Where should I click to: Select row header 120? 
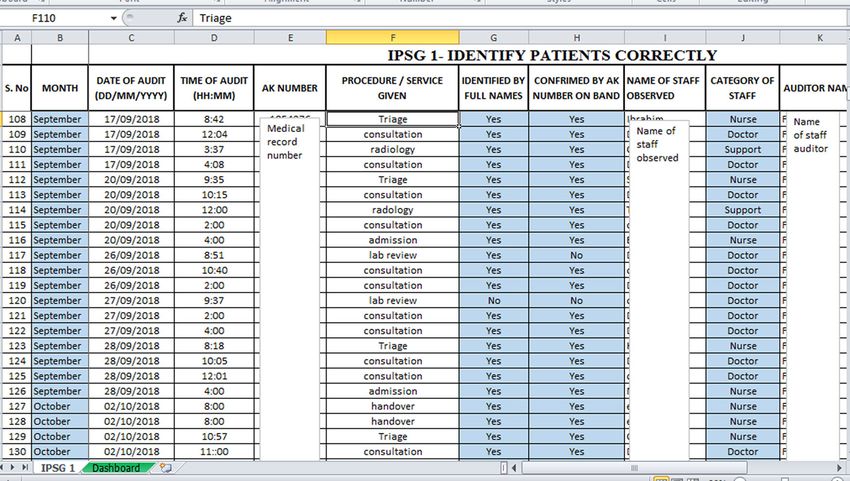tap(17, 300)
